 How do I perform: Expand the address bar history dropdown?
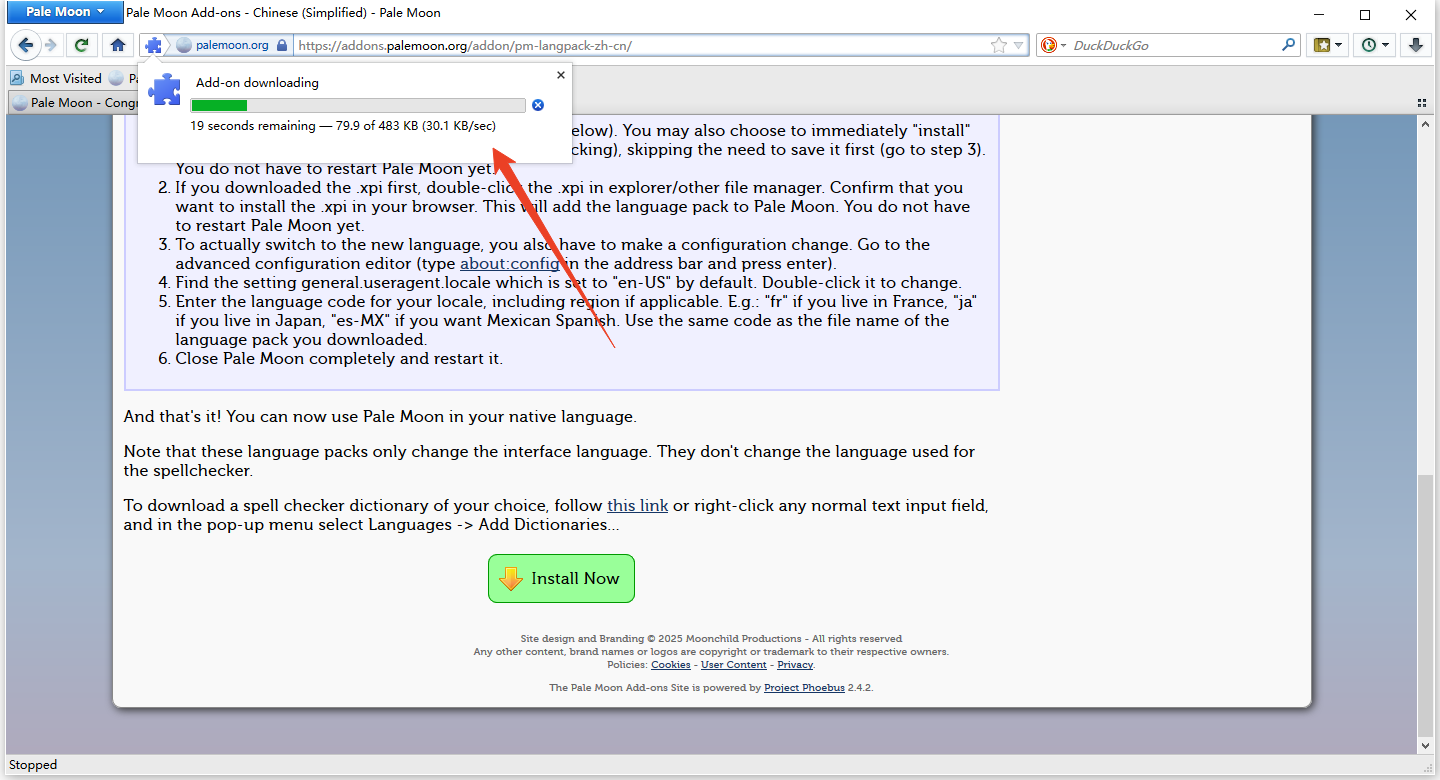point(1019,45)
